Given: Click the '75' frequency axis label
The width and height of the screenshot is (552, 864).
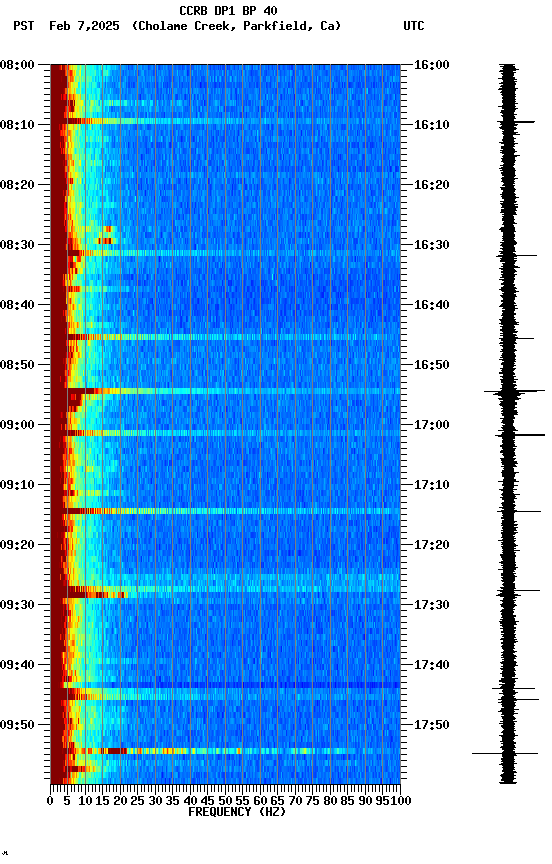Looking at the screenshot, I should pos(313,802).
